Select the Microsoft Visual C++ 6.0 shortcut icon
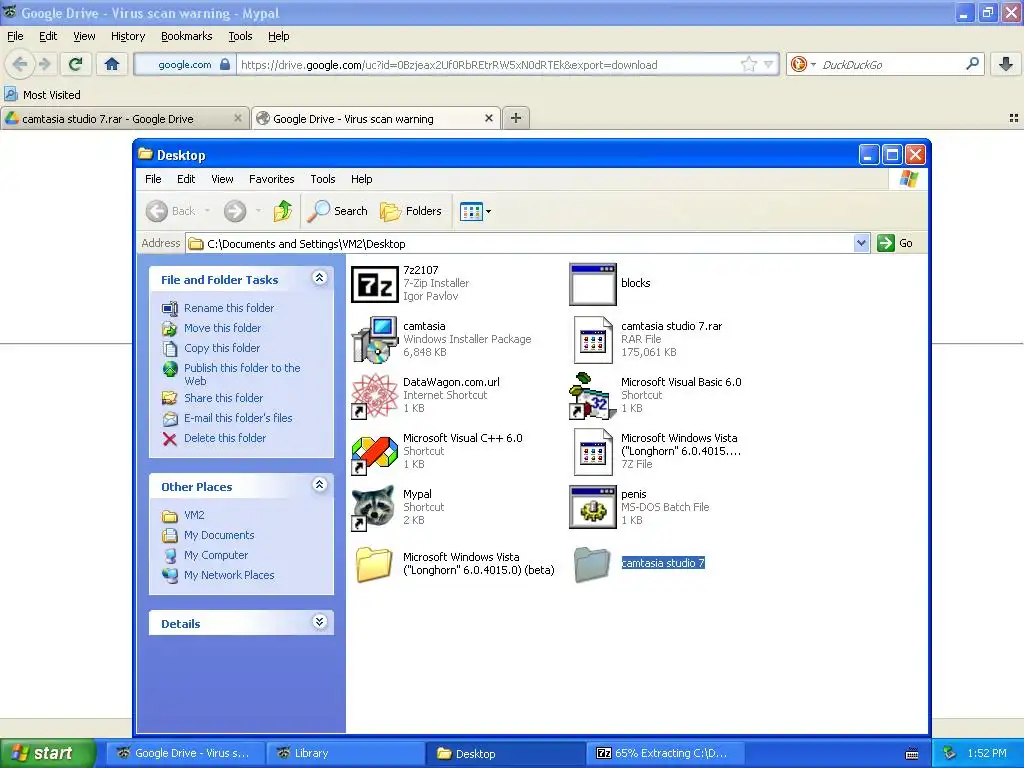 pyautogui.click(x=375, y=453)
